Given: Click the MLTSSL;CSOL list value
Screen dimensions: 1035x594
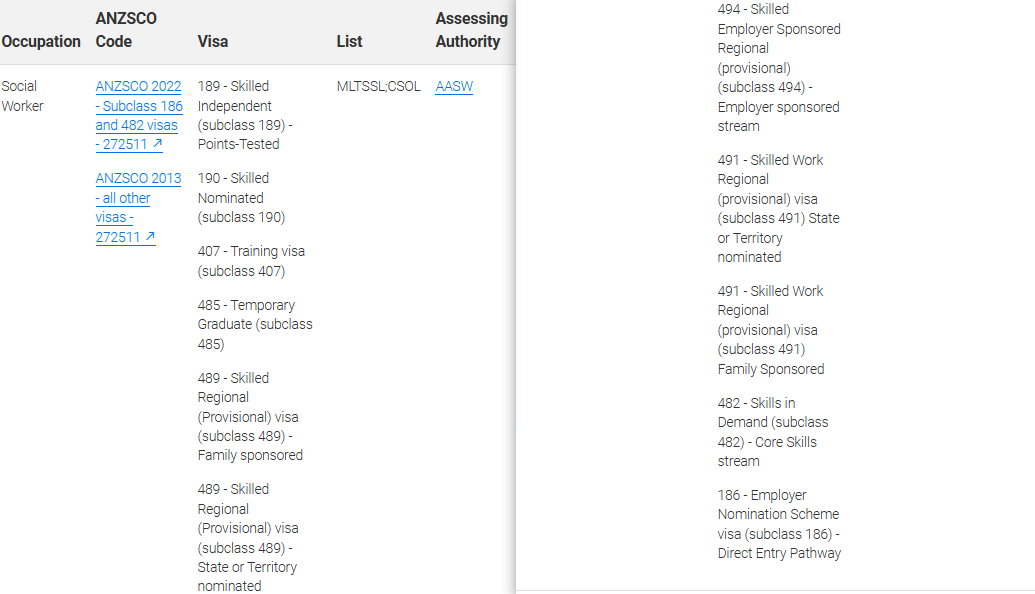Looking at the screenshot, I should (379, 87).
